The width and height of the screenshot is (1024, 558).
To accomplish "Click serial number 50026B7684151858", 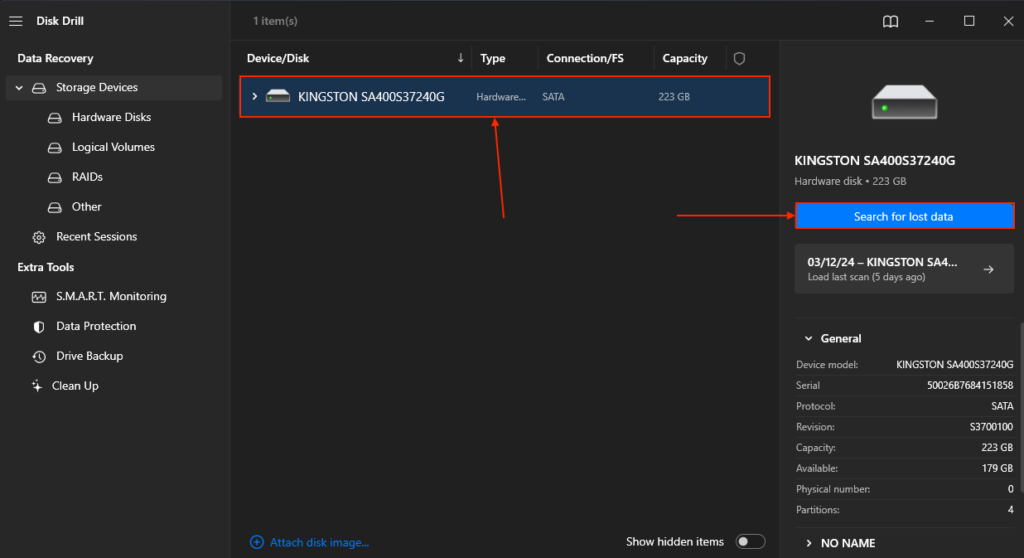I will 970,386.
